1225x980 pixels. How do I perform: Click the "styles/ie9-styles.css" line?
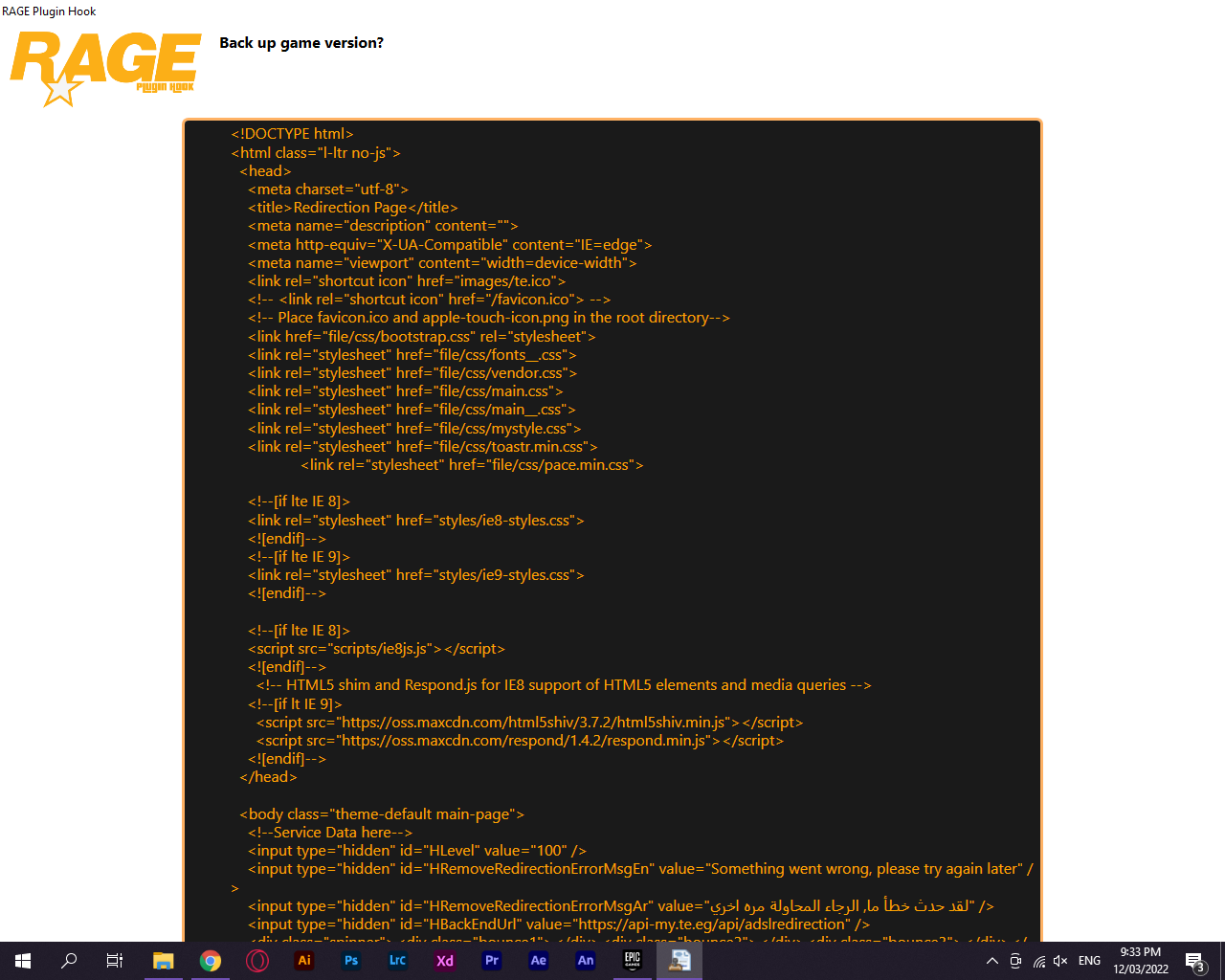tap(416, 575)
